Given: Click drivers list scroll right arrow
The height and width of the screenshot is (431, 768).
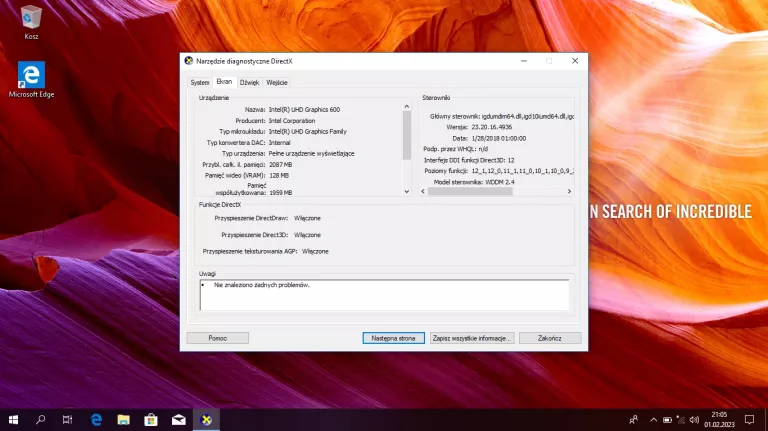Looking at the screenshot, I should click(x=569, y=192).
